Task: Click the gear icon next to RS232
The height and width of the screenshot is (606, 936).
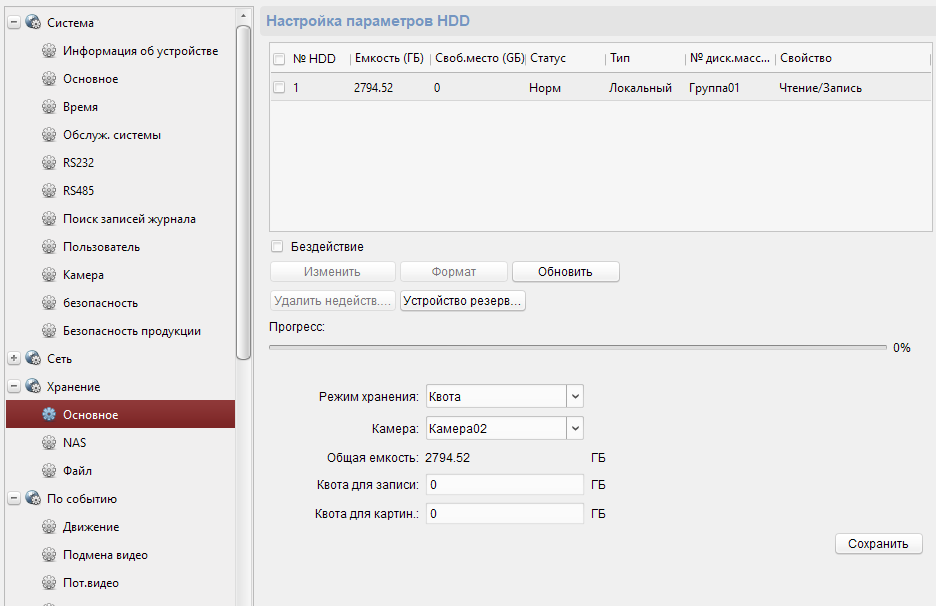Action: coord(48,163)
